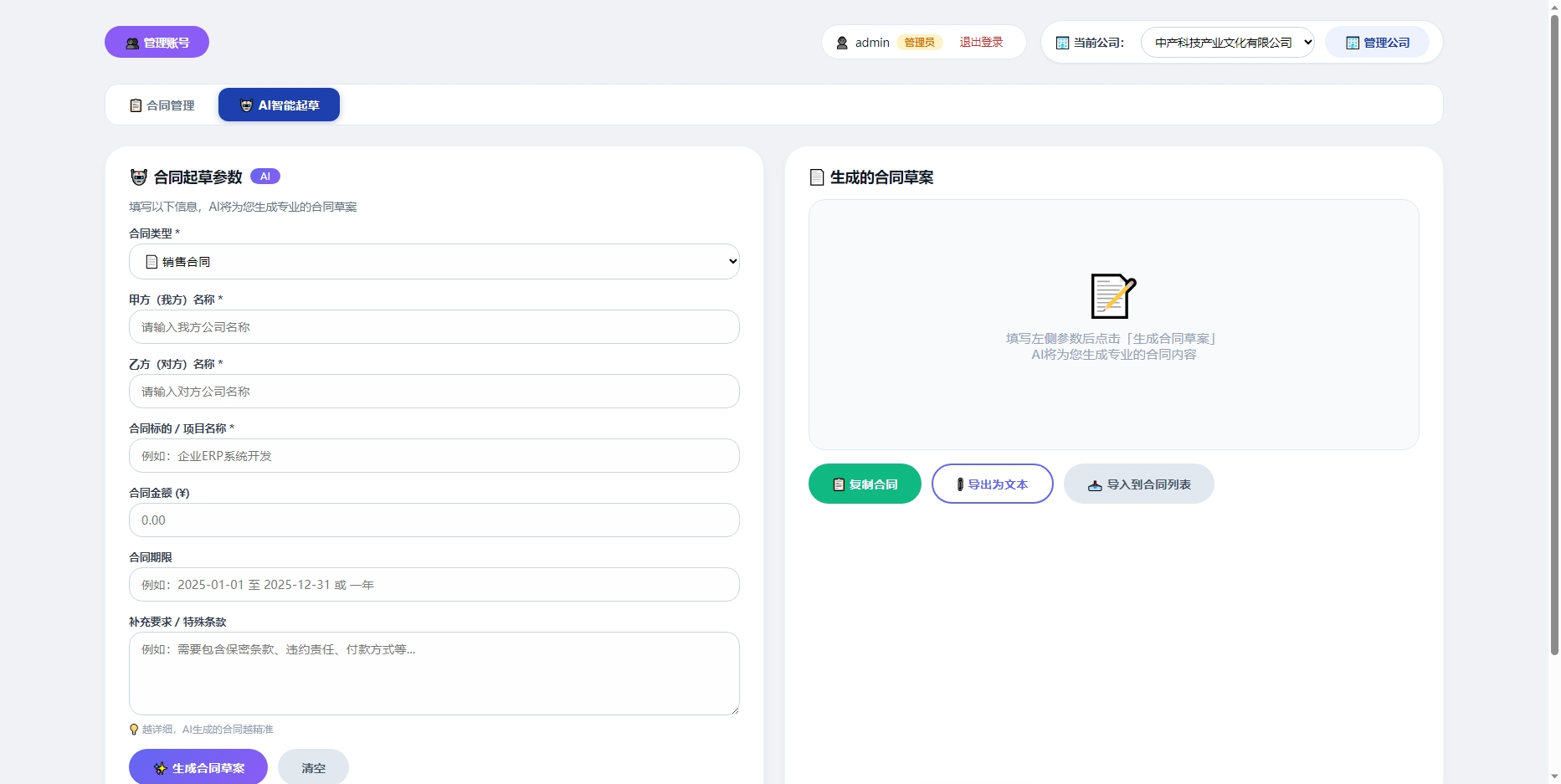Click the 合同期限 input field

click(x=434, y=584)
